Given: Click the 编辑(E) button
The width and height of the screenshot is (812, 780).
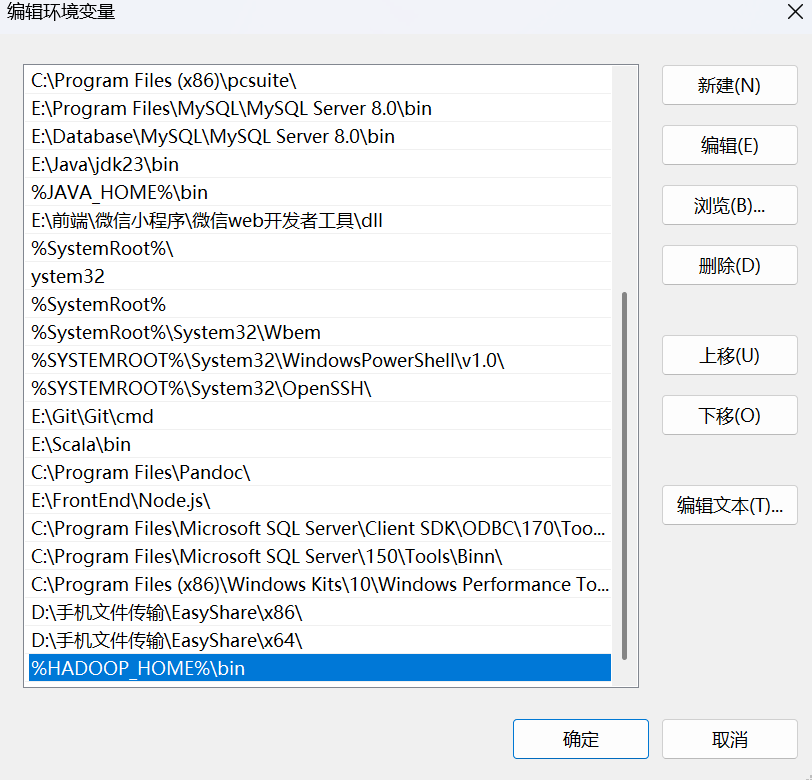Looking at the screenshot, I should pos(729,146).
